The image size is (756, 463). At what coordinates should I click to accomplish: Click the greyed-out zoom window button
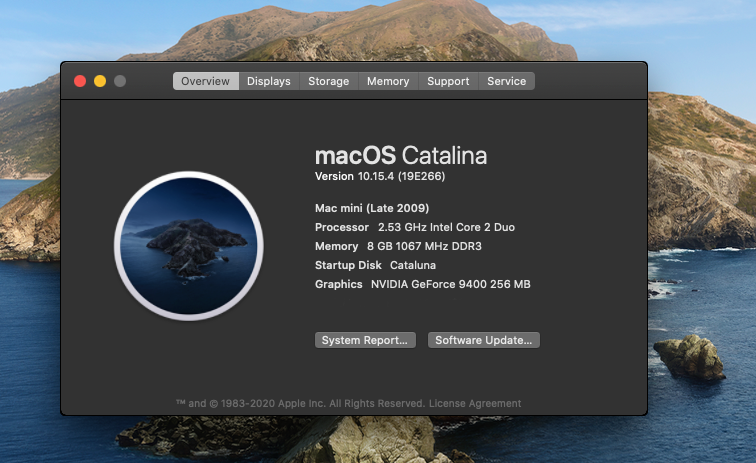[120, 81]
